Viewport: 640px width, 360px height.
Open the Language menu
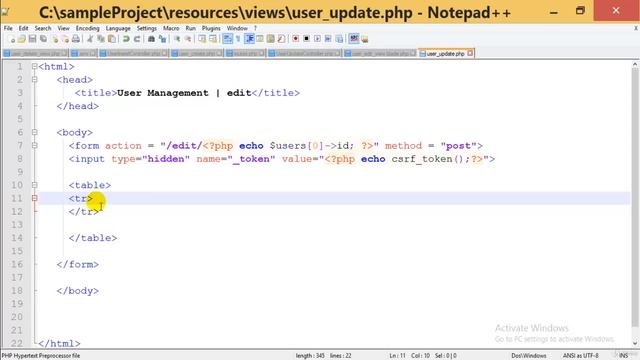pyautogui.click(x=118, y=28)
